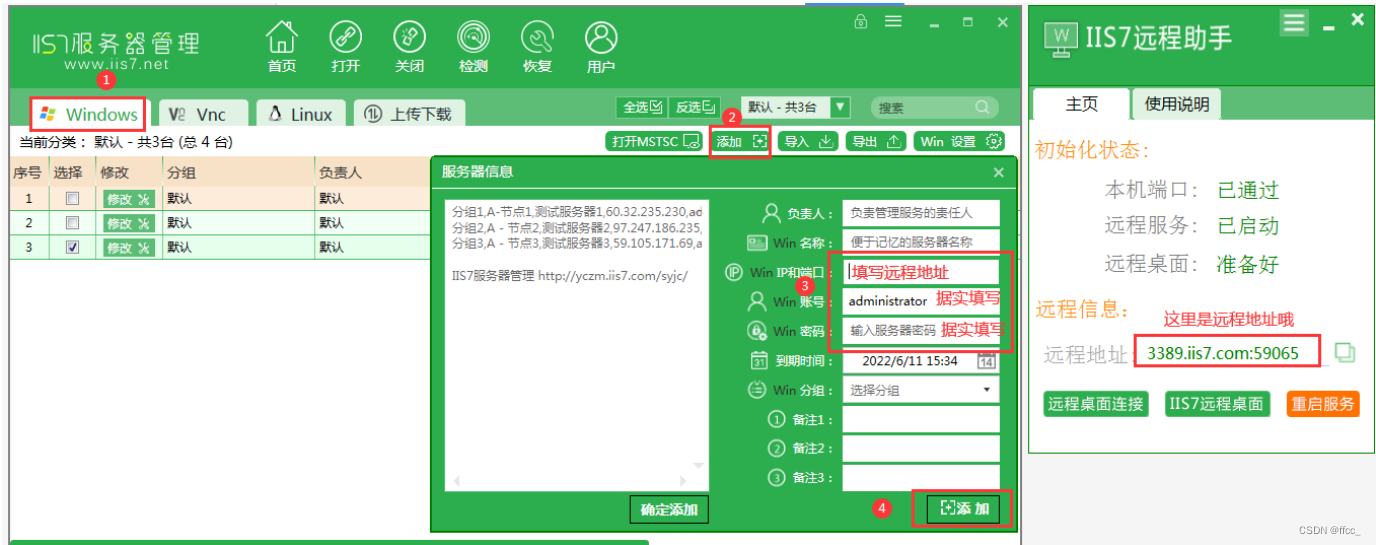Check the box for server row 1
The height and width of the screenshot is (545, 1376).
[72, 198]
